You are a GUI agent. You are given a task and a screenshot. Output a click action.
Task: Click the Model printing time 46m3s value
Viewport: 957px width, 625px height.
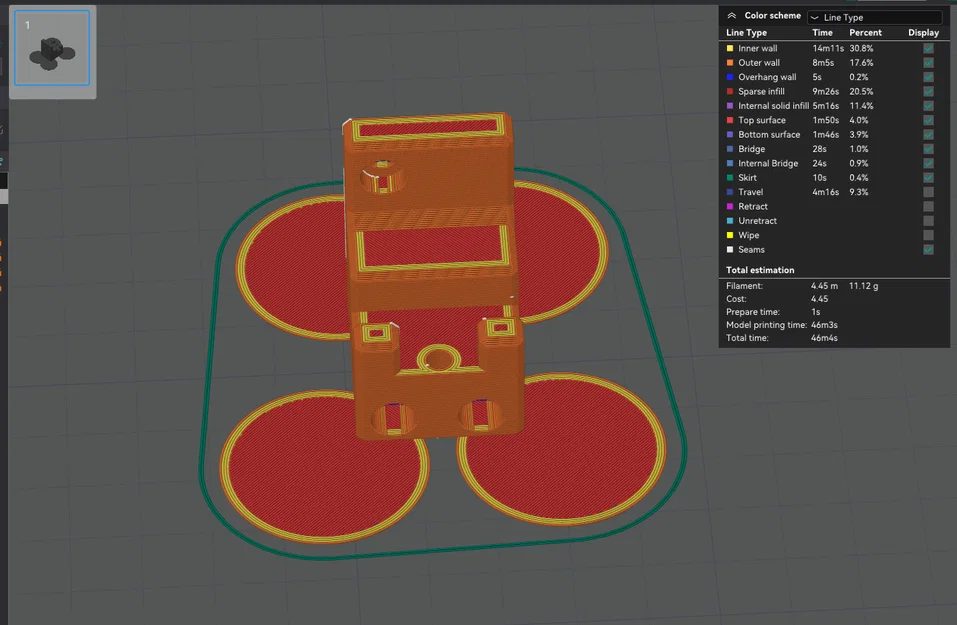(x=824, y=325)
